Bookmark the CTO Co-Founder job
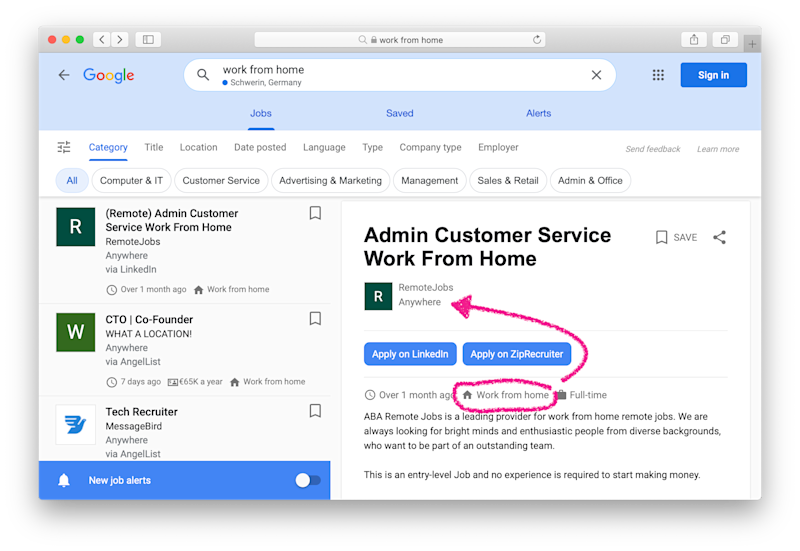 [315, 318]
